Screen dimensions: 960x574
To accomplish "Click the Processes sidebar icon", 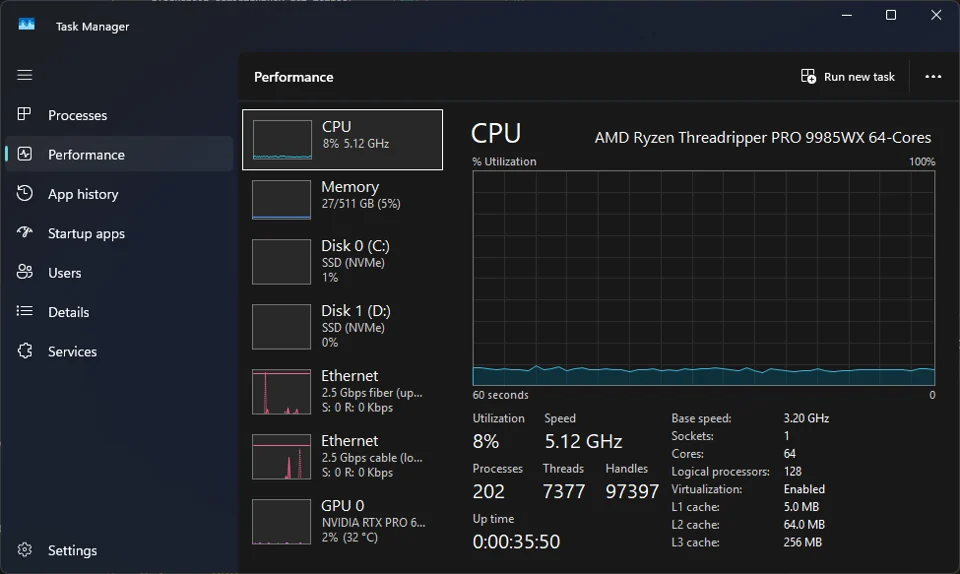I will point(24,114).
